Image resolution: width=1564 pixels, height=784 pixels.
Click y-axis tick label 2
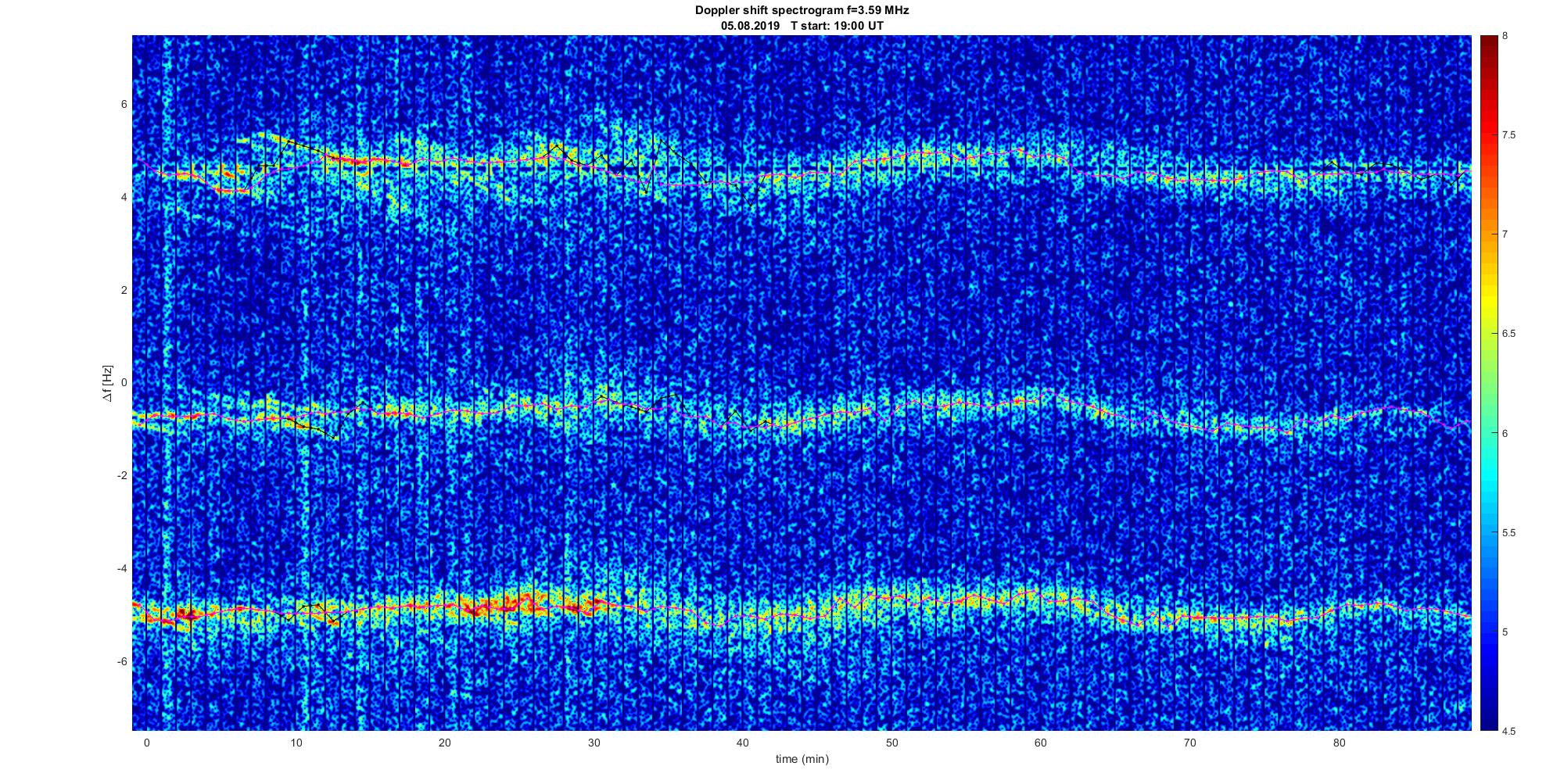point(124,290)
